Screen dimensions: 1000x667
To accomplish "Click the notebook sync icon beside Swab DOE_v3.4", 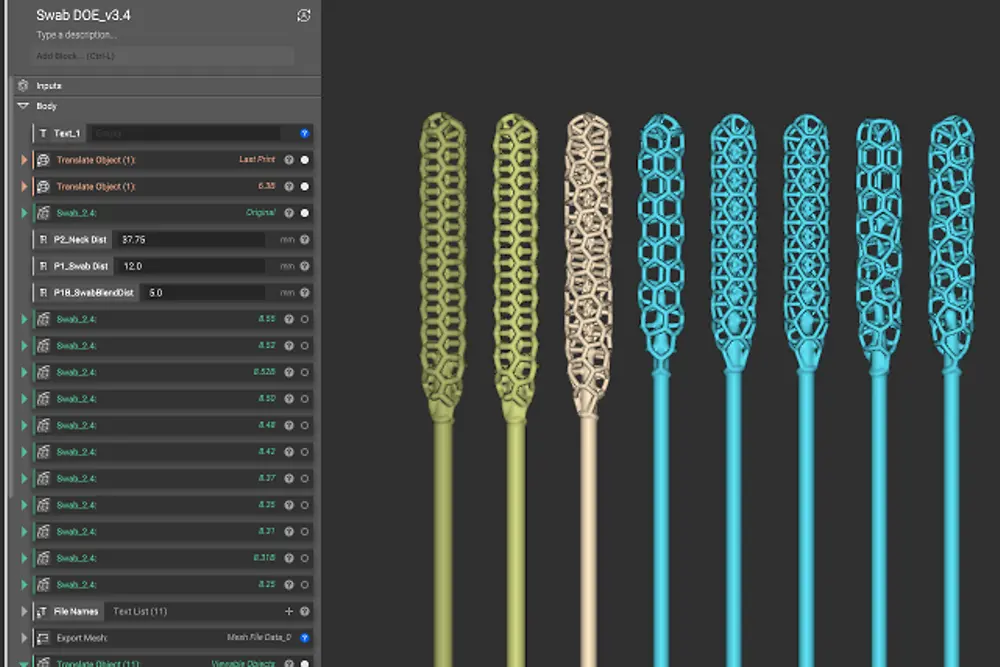I will pyautogui.click(x=304, y=15).
